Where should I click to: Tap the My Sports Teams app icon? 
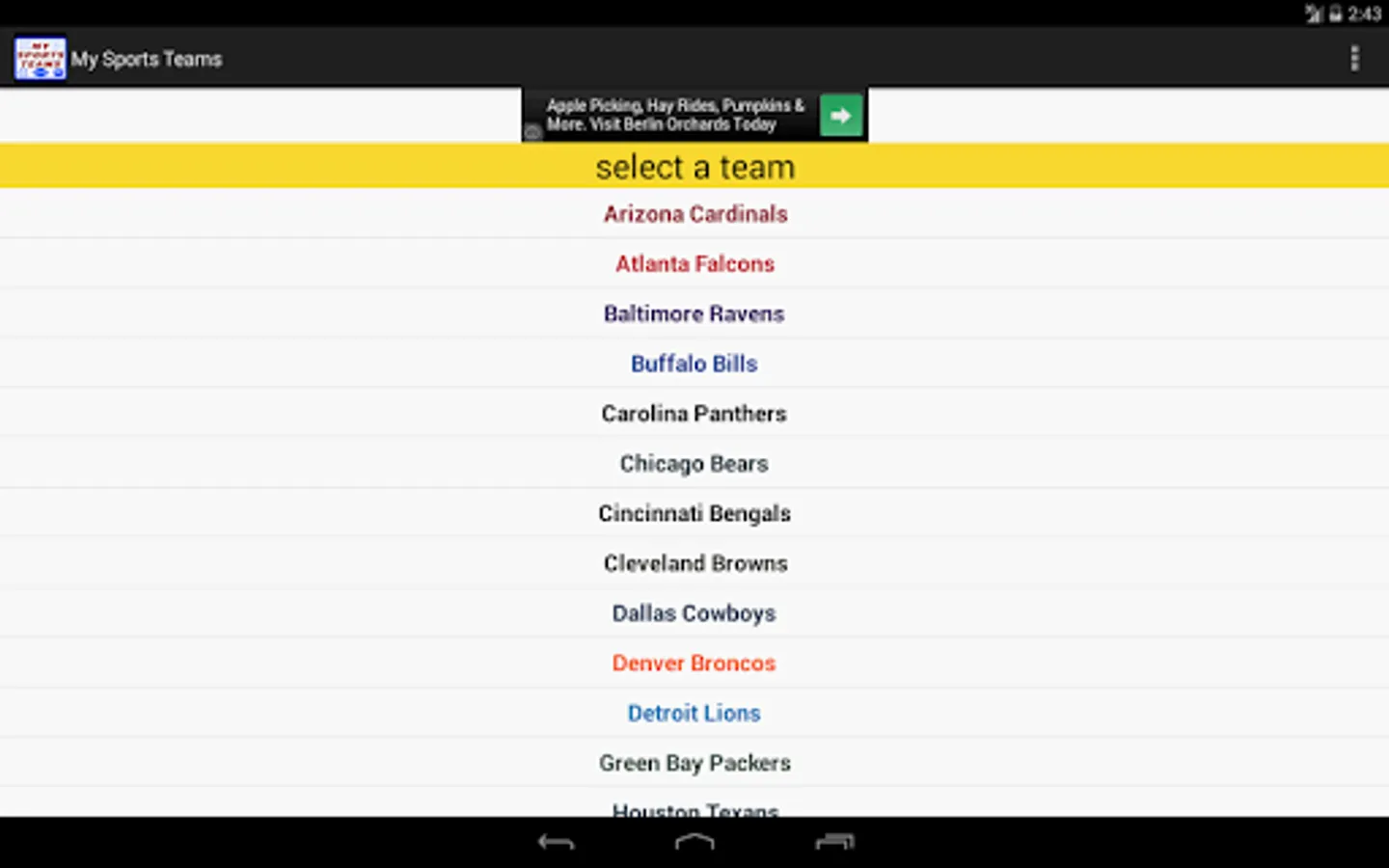pyautogui.click(x=40, y=59)
